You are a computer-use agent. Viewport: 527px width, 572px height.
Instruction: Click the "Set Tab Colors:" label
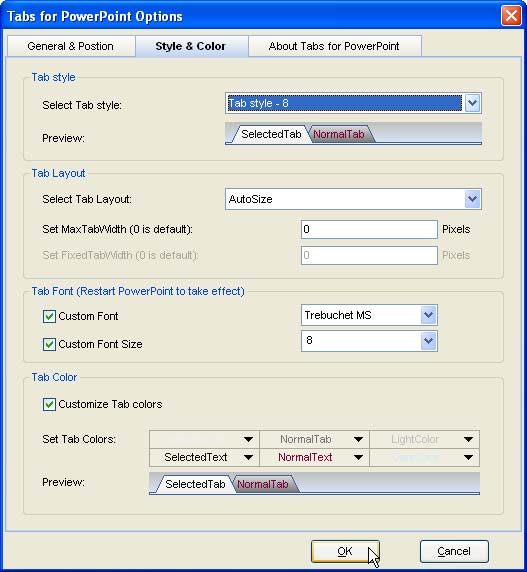[x=79, y=439]
